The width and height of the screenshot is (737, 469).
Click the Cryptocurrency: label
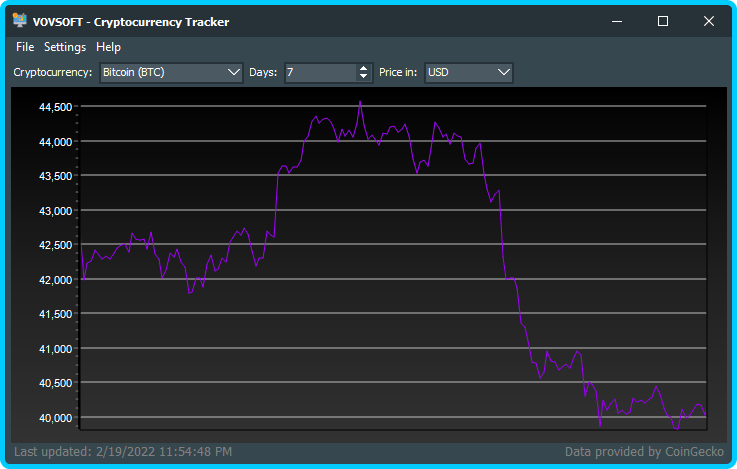(53, 72)
